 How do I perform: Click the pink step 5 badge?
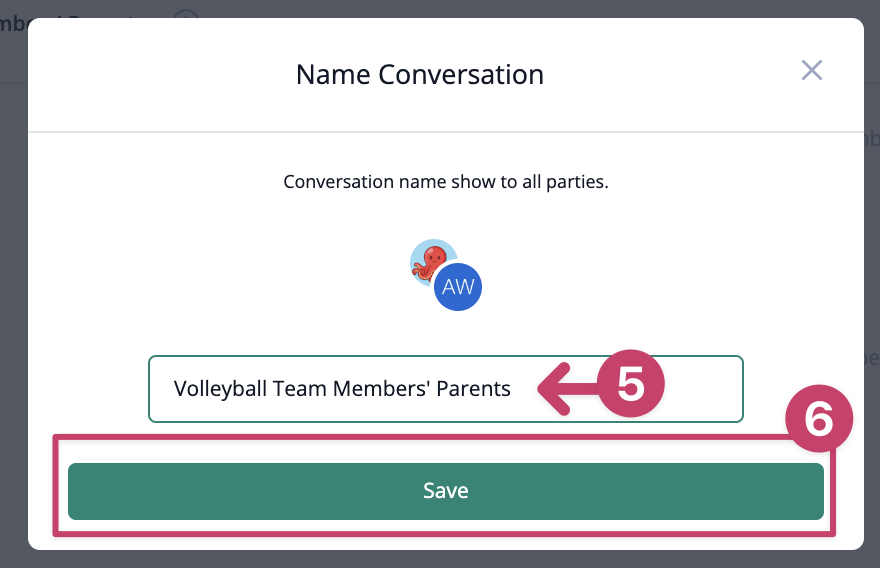click(631, 384)
